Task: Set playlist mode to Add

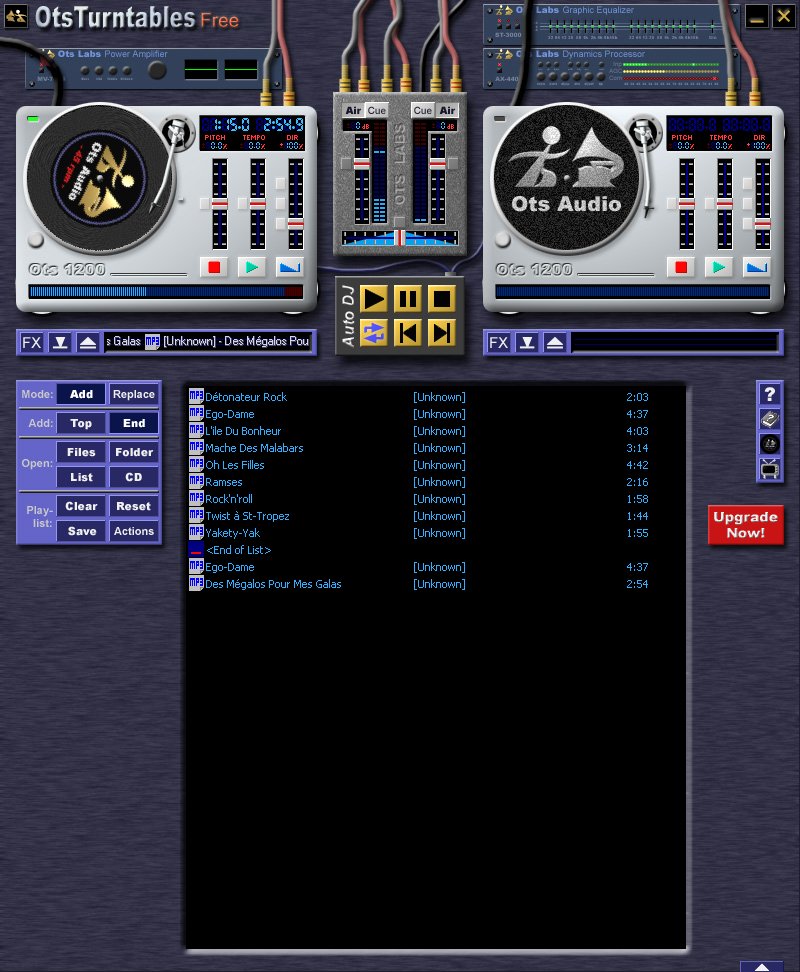Action: click(81, 394)
